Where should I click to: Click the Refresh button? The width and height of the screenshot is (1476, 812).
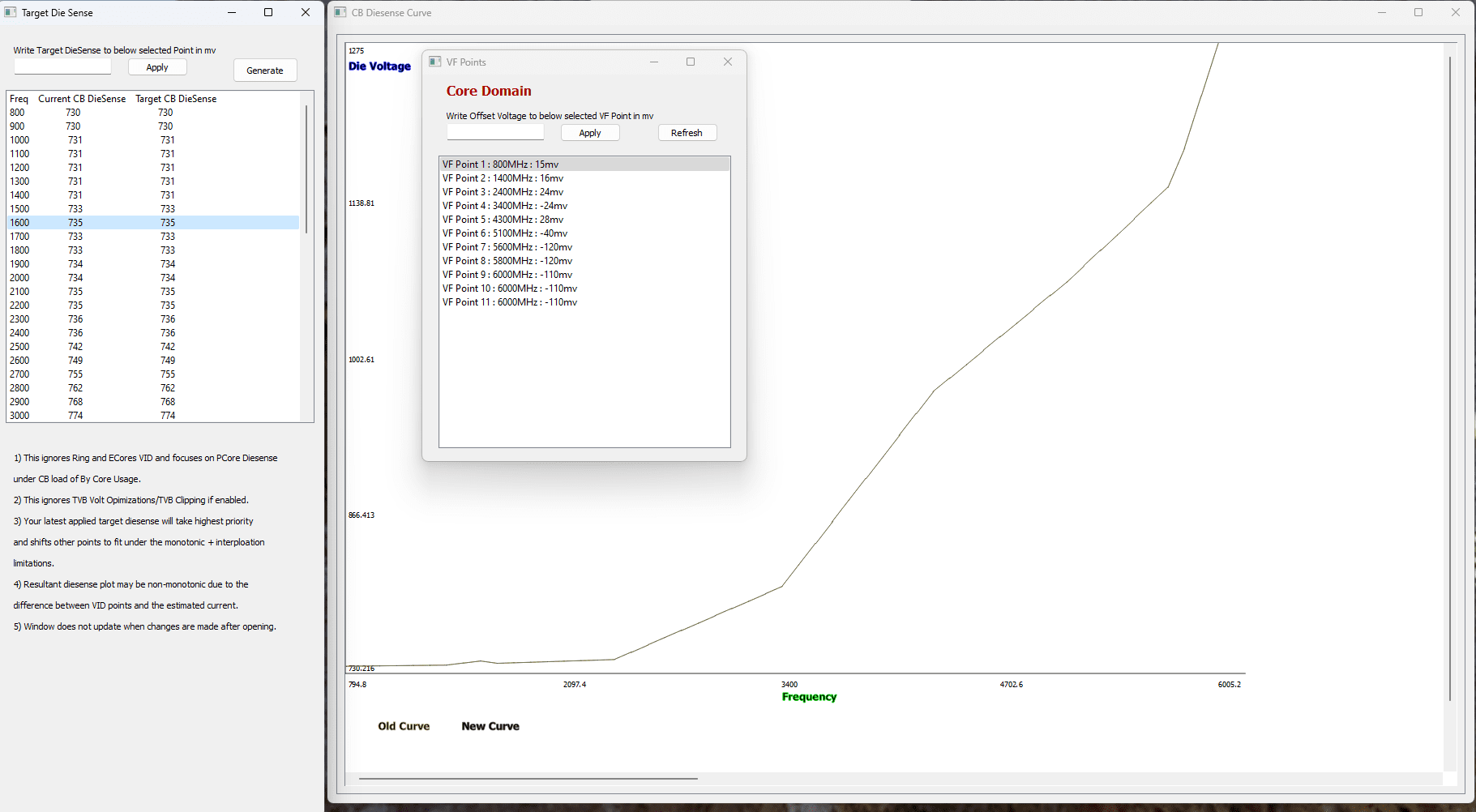click(x=687, y=133)
